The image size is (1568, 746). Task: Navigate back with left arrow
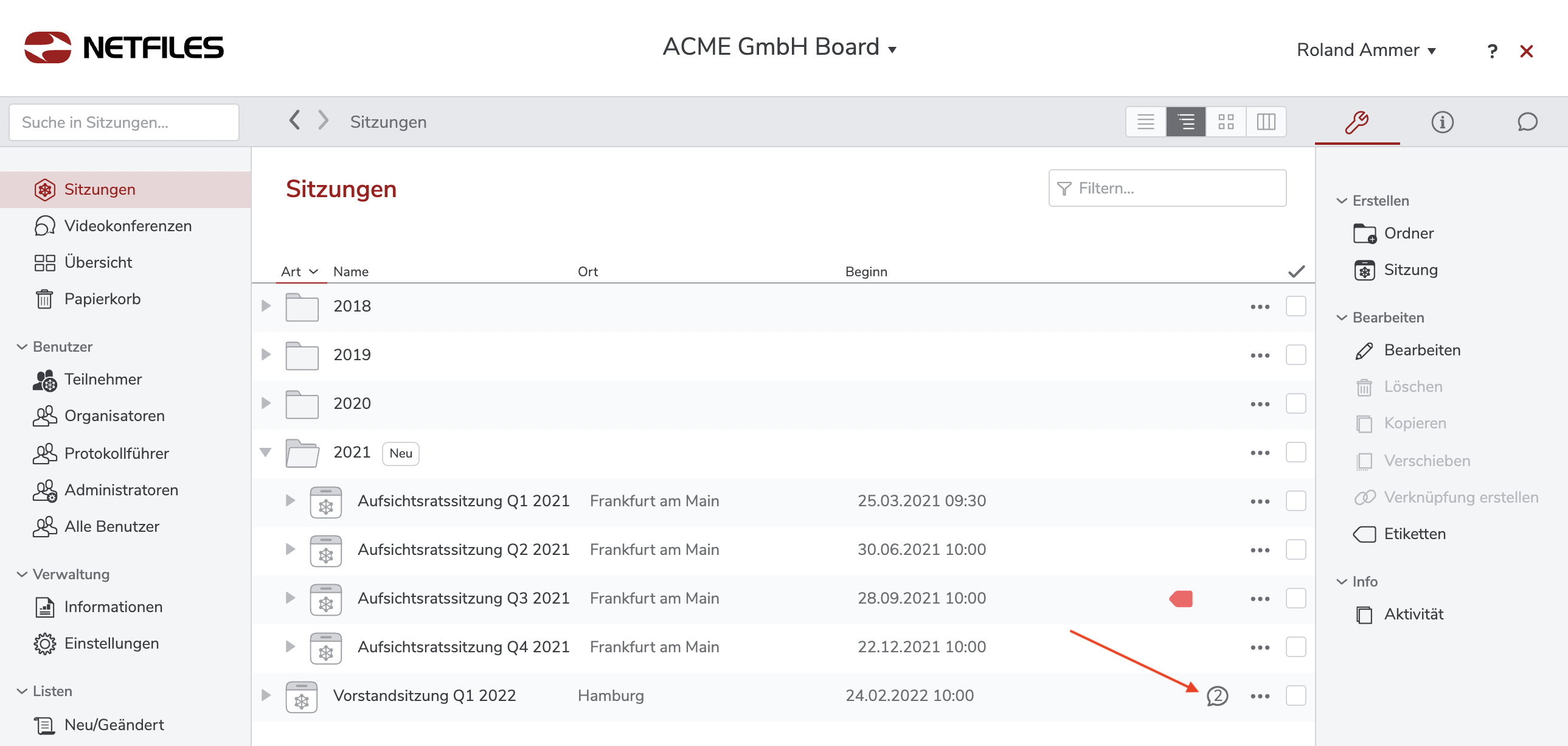point(294,120)
